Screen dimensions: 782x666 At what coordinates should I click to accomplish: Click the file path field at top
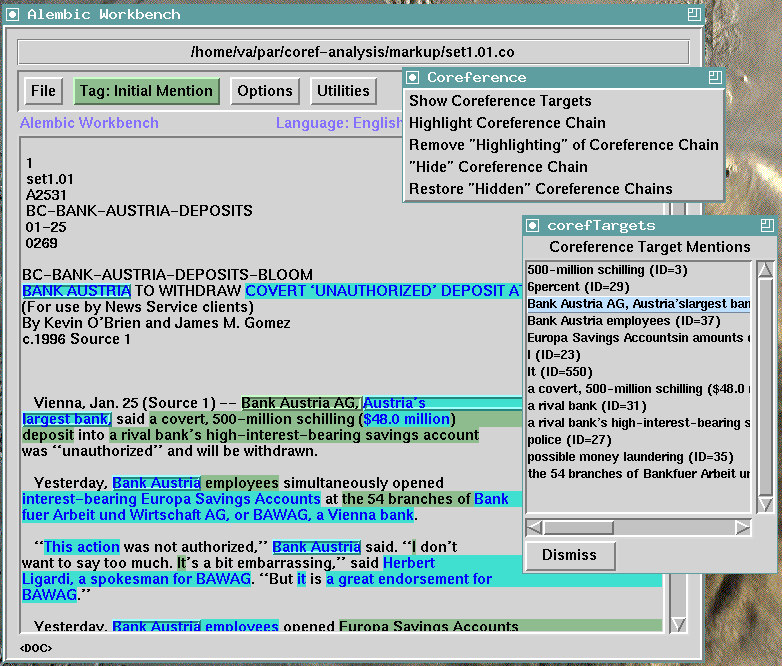[x=353, y=52]
